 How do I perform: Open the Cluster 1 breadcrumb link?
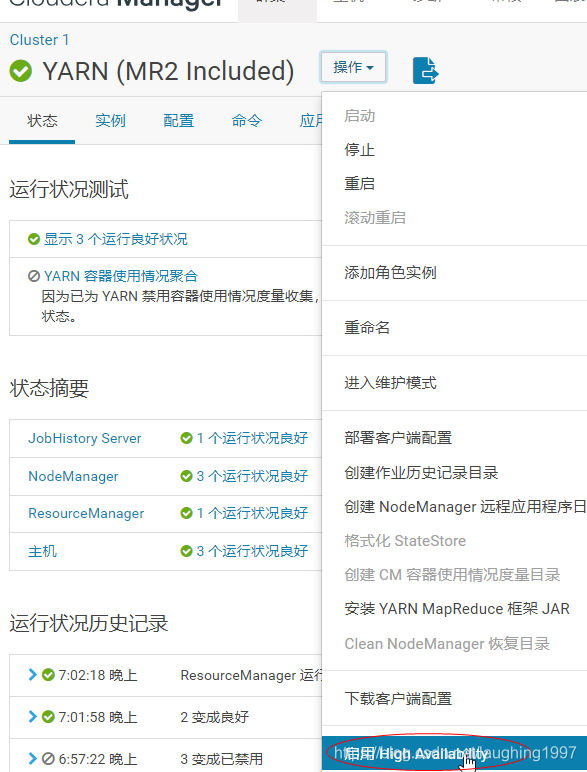coord(39,40)
